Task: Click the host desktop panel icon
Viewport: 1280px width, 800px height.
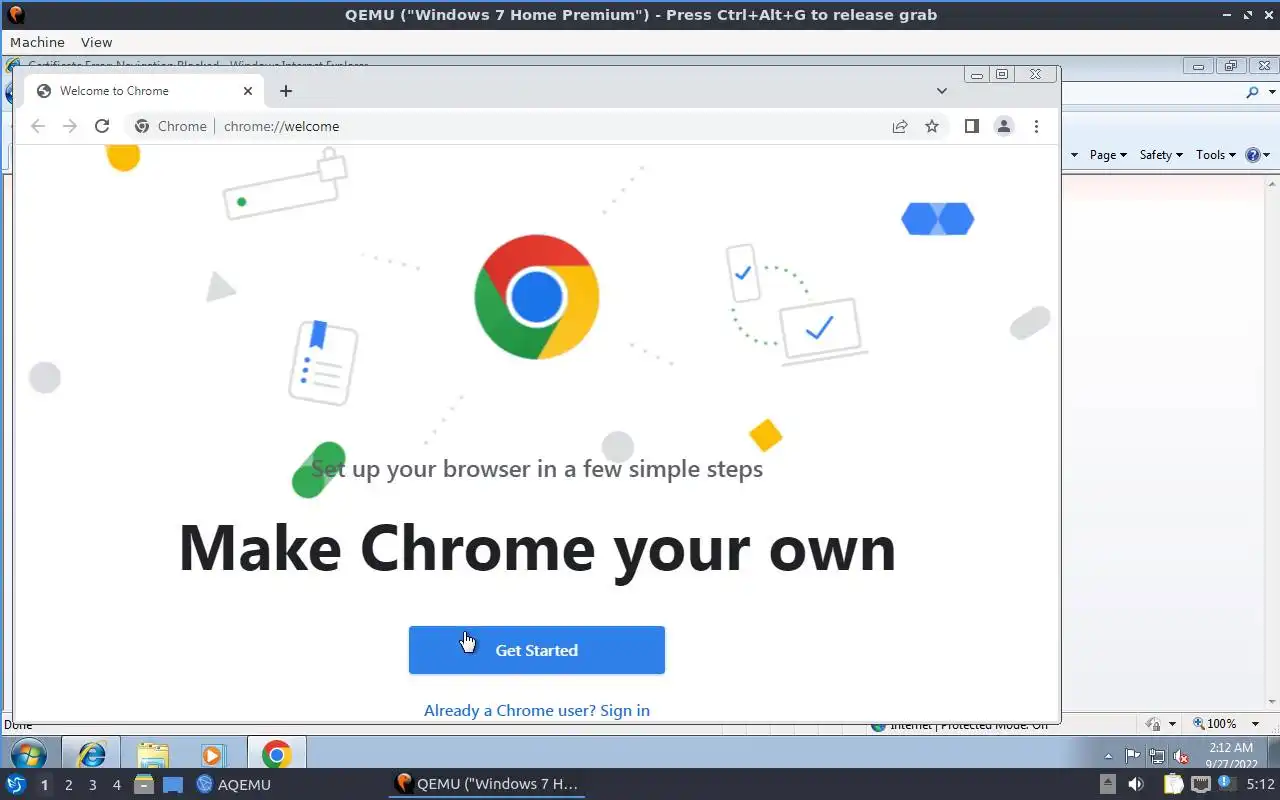Action: click(x=173, y=785)
